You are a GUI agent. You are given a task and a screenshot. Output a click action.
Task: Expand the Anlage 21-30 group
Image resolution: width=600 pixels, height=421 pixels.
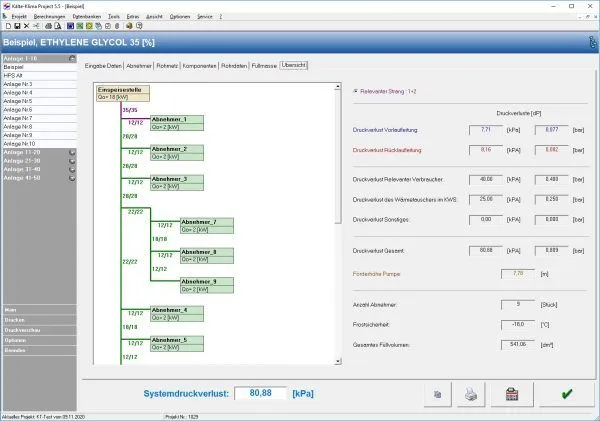72,161
